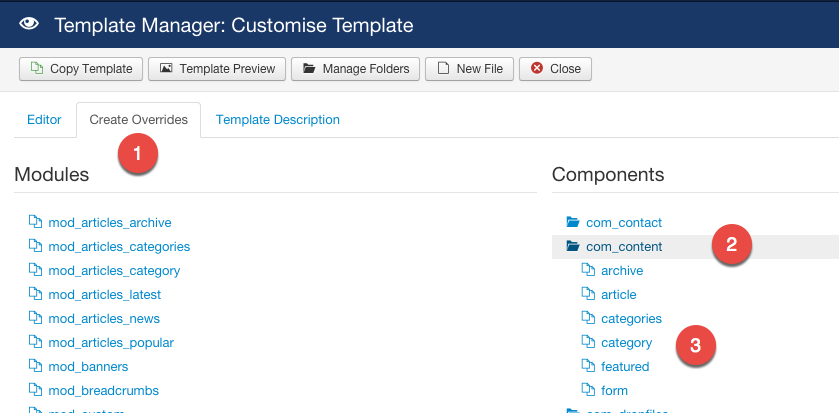Expand the com_contact component folder
The width and height of the screenshot is (839, 413).
[624, 223]
